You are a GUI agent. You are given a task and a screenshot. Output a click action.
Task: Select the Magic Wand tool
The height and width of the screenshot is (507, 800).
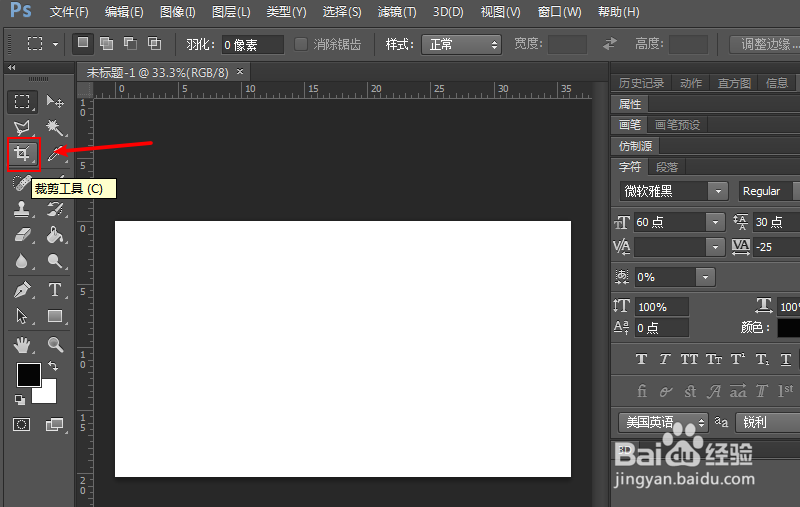coord(55,127)
